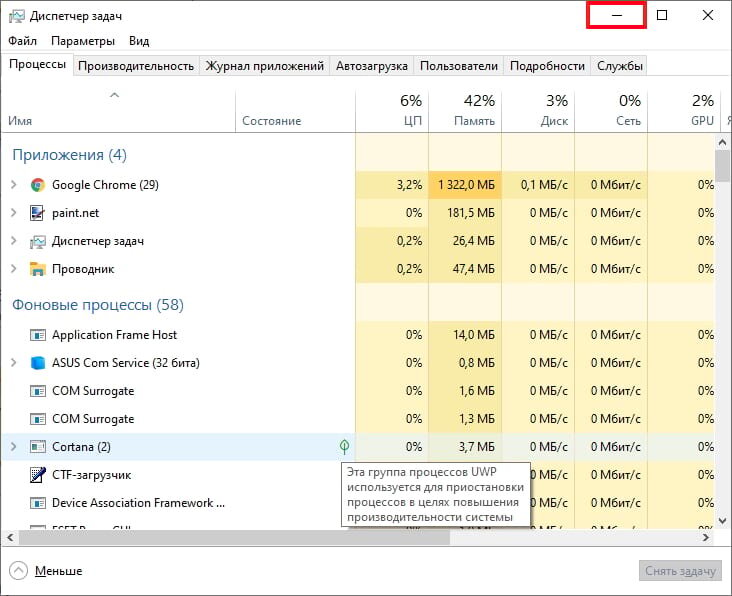
Task: Click the vertical scrollbar thumb
Action: [x=723, y=166]
